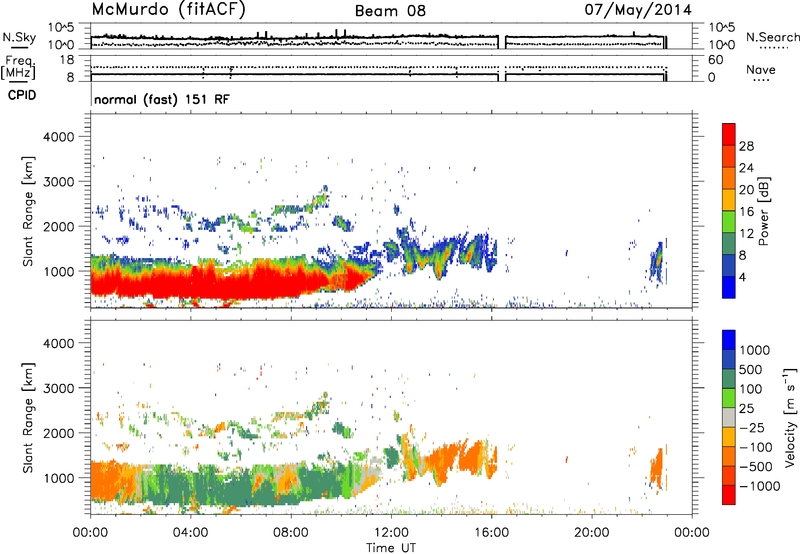The image size is (800, 554).
Task: Click the Power [dB] colorbar title
Action: pos(763,211)
